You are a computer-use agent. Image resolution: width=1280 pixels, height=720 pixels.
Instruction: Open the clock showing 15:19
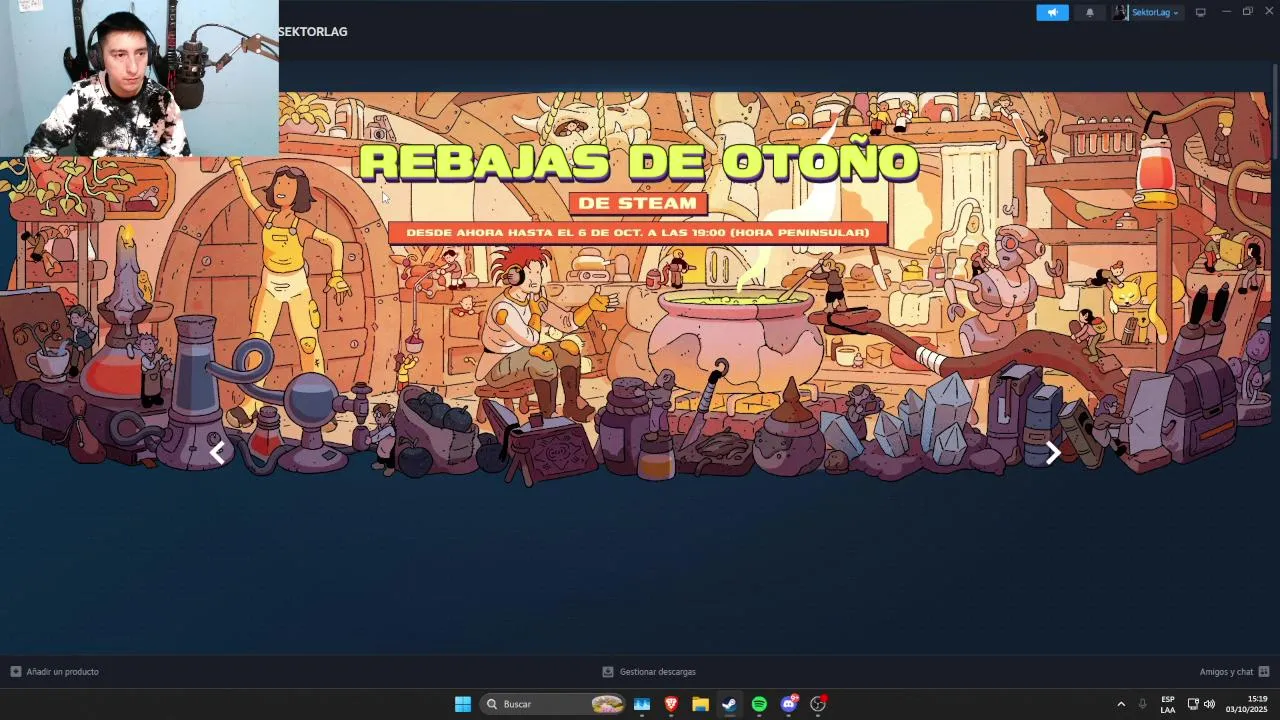(x=1247, y=704)
